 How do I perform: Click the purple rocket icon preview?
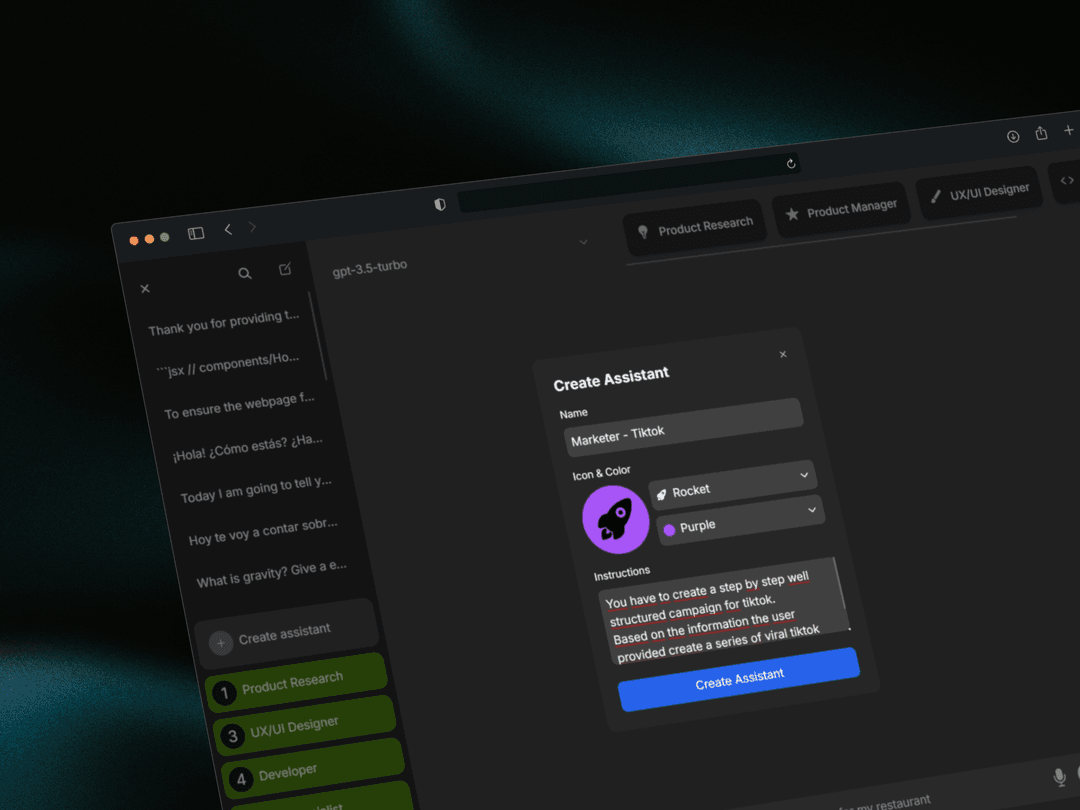[616, 520]
